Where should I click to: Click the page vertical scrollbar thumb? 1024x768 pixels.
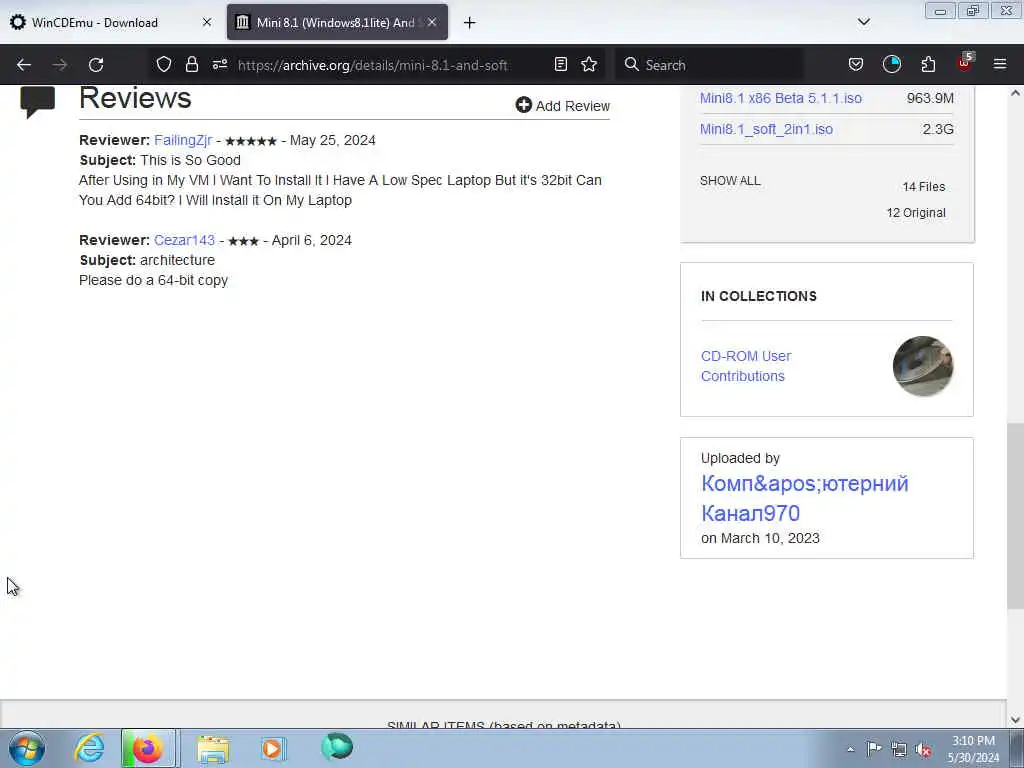point(1015,516)
